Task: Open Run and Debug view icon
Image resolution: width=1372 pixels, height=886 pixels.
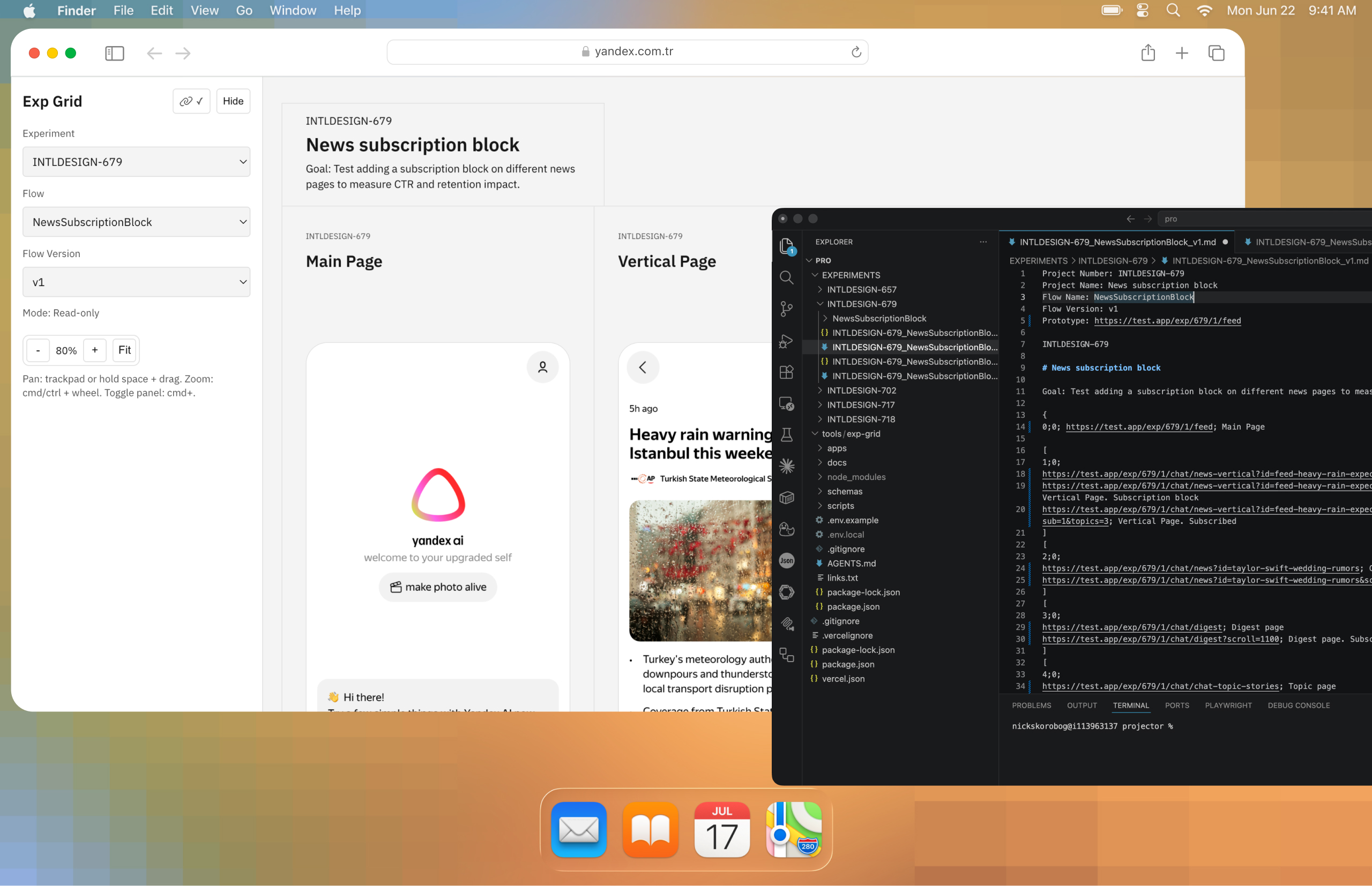Action: click(x=786, y=341)
